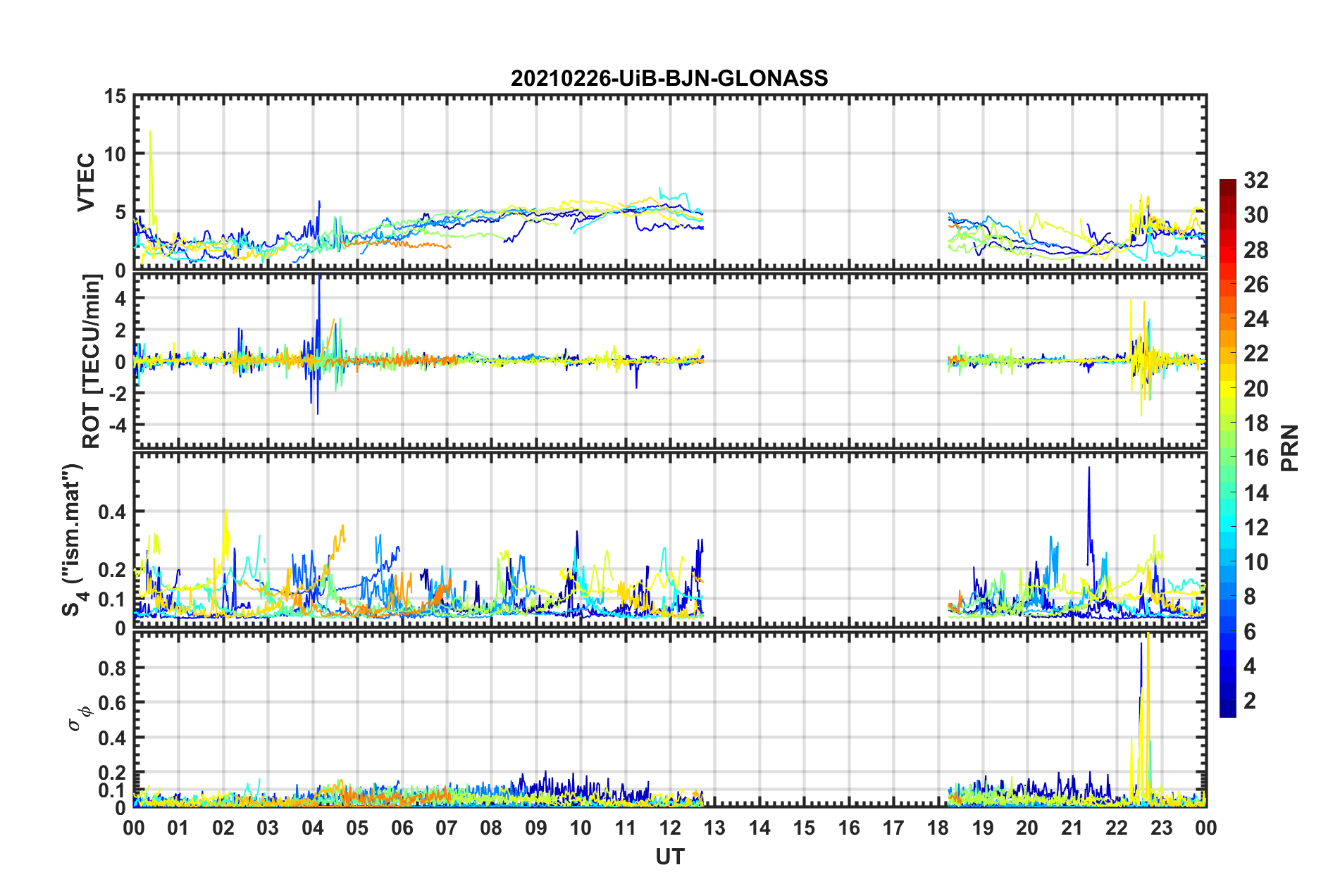This screenshot has width=1340, height=896.
Task: Click colorbar tick label 32
Action: (1256, 180)
